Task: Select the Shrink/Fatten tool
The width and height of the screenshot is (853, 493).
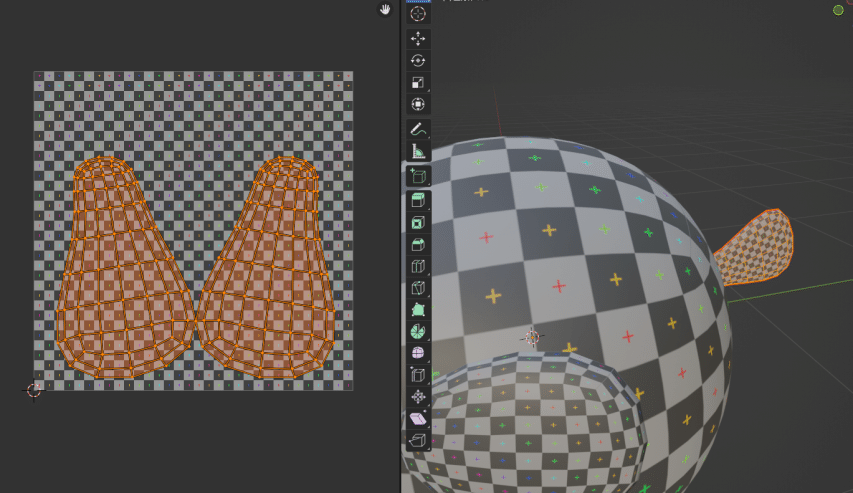Action: 418,397
